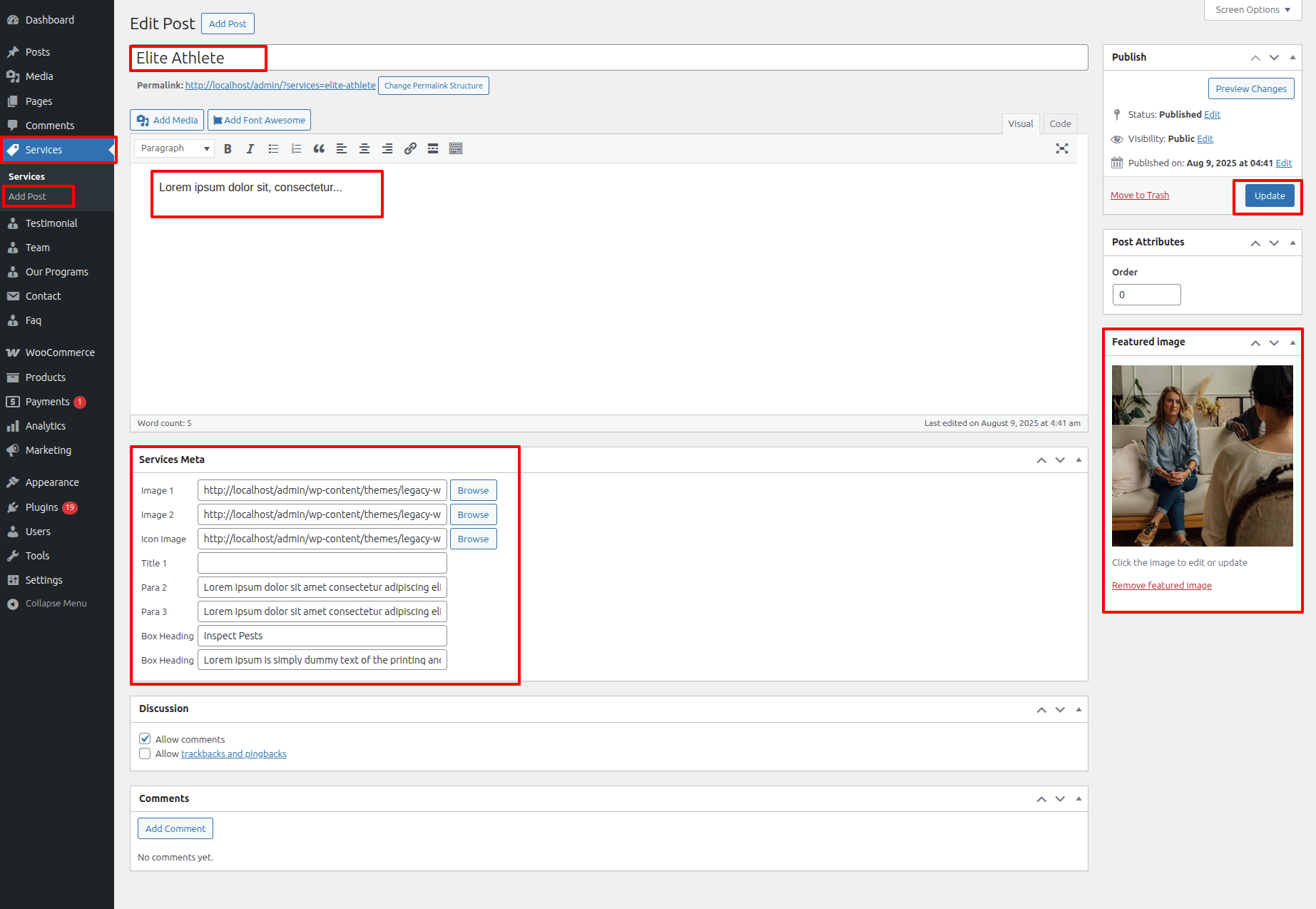Switch to the Code editor tab
The width and height of the screenshot is (1316, 909).
tap(1060, 123)
